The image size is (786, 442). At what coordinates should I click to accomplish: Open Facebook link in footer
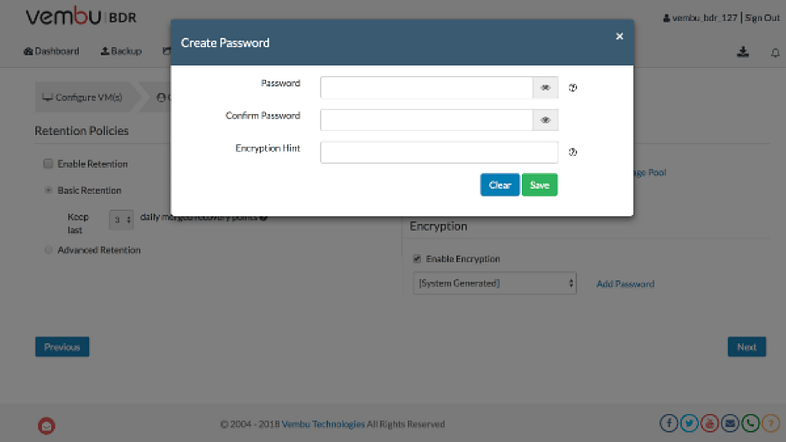pyautogui.click(x=669, y=423)
